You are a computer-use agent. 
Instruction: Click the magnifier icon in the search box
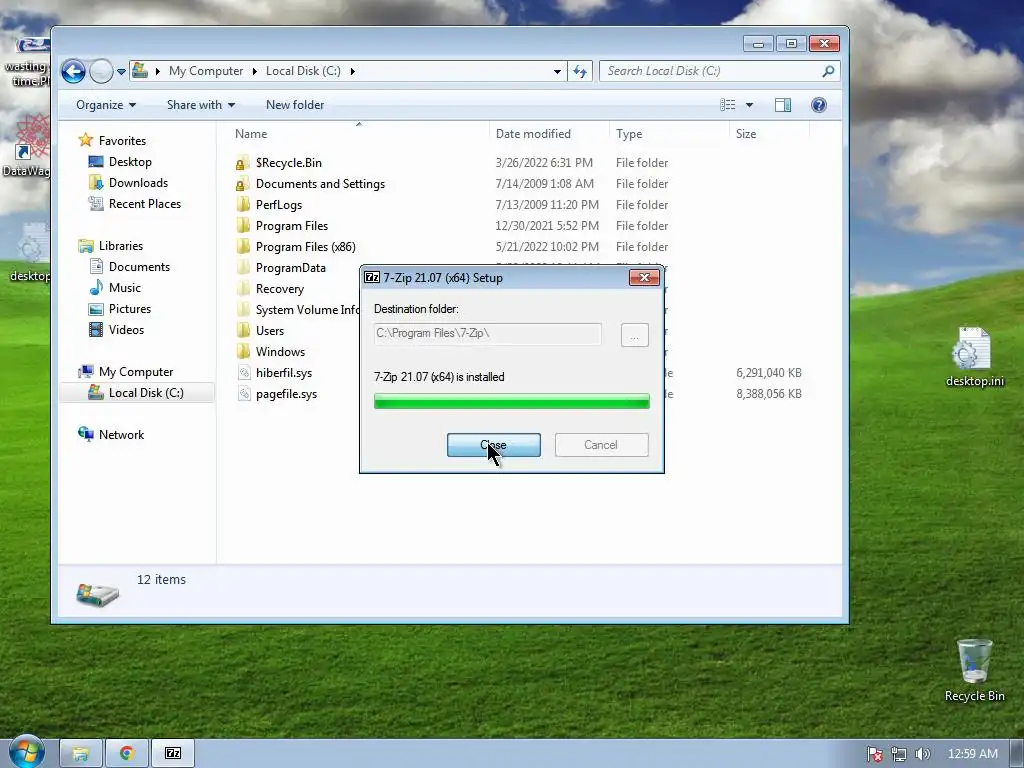click(x=828, y=71)
